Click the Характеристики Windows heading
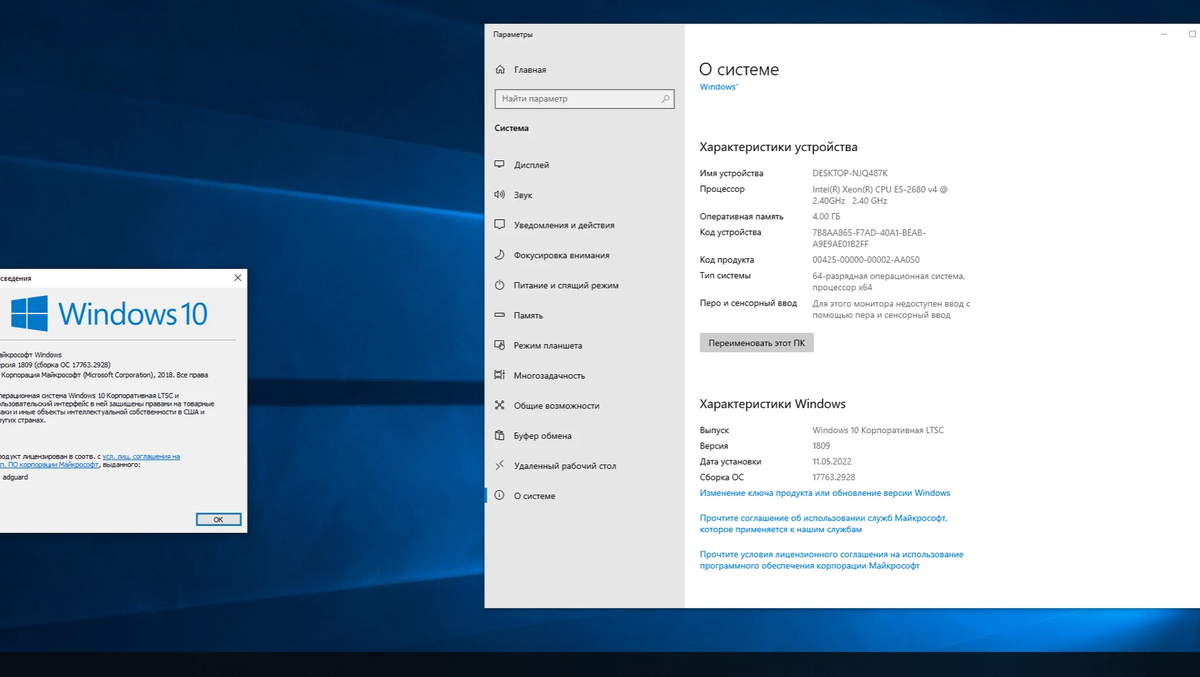Image resolution: width=1200 pixels, height=677 pixels. pos(773,404)
